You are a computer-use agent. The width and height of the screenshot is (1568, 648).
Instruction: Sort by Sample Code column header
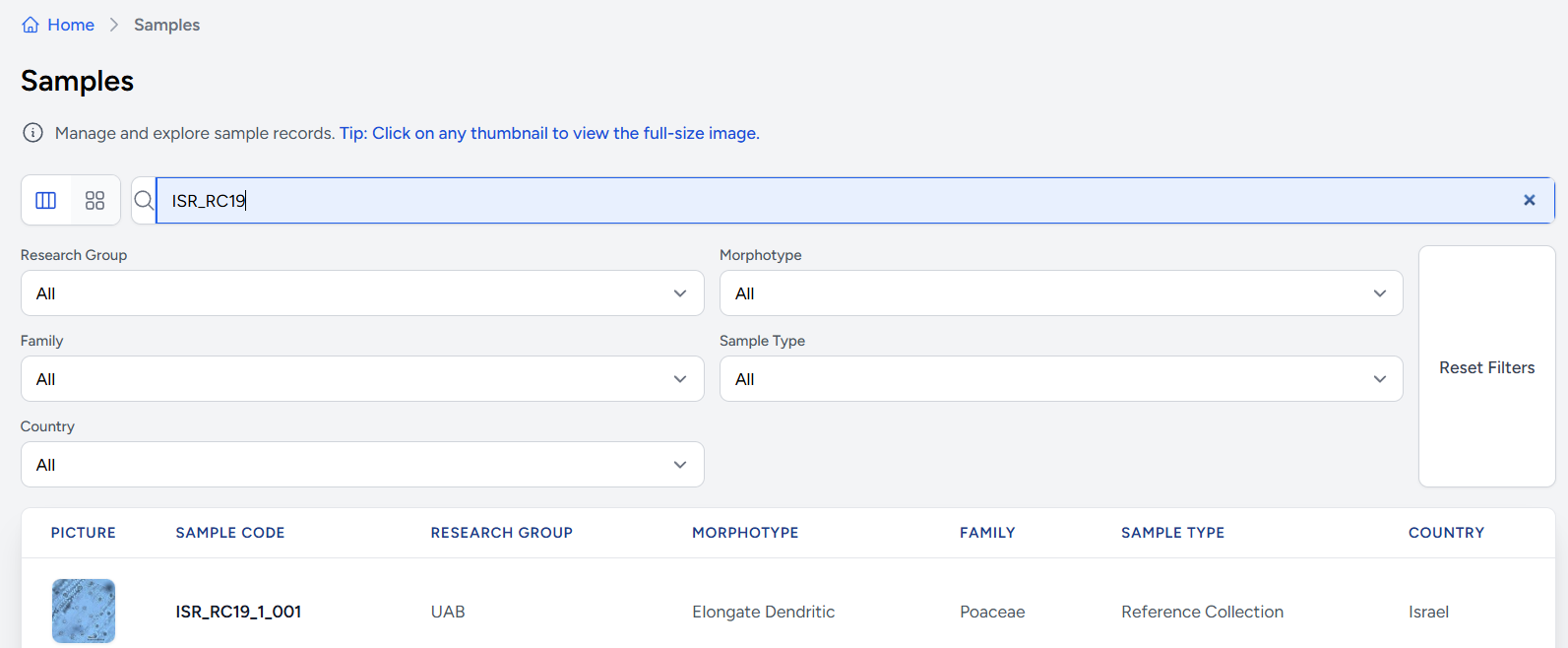point(230,533)
